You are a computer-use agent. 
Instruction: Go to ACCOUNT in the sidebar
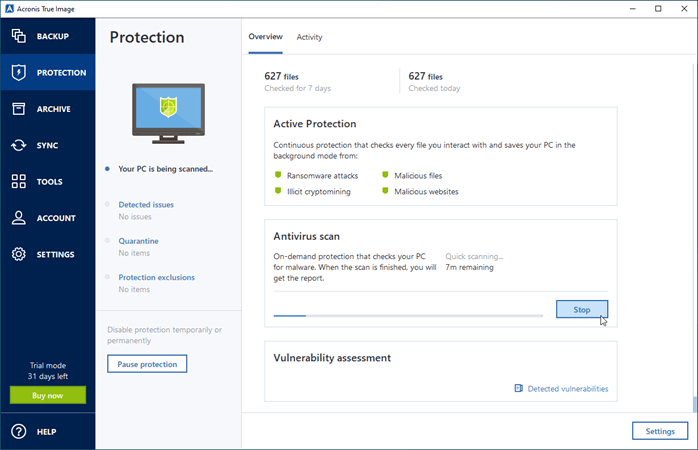click(48, 218)
